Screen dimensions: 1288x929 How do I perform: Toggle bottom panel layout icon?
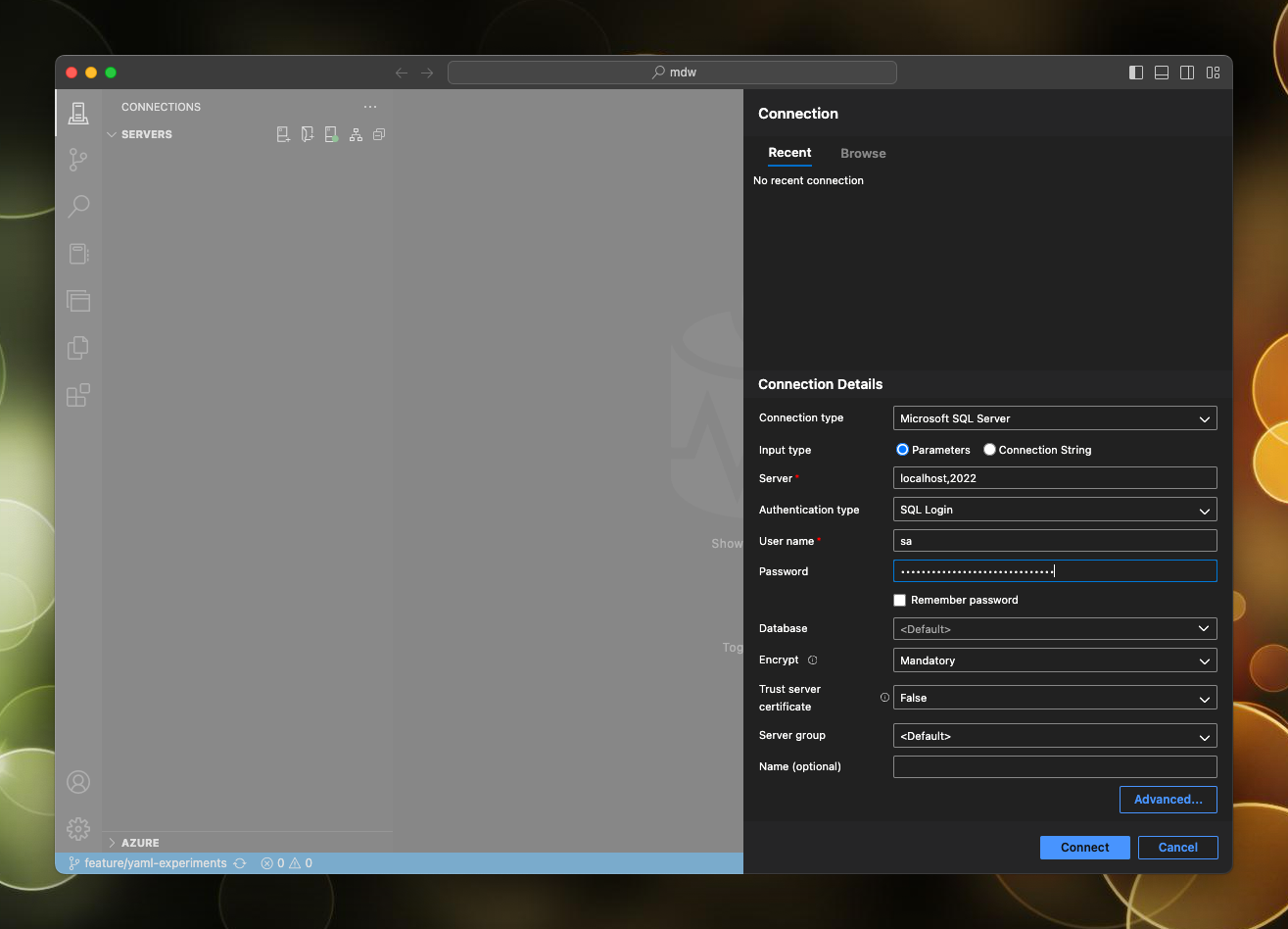pyautogui.click(x=1162, y=73)
